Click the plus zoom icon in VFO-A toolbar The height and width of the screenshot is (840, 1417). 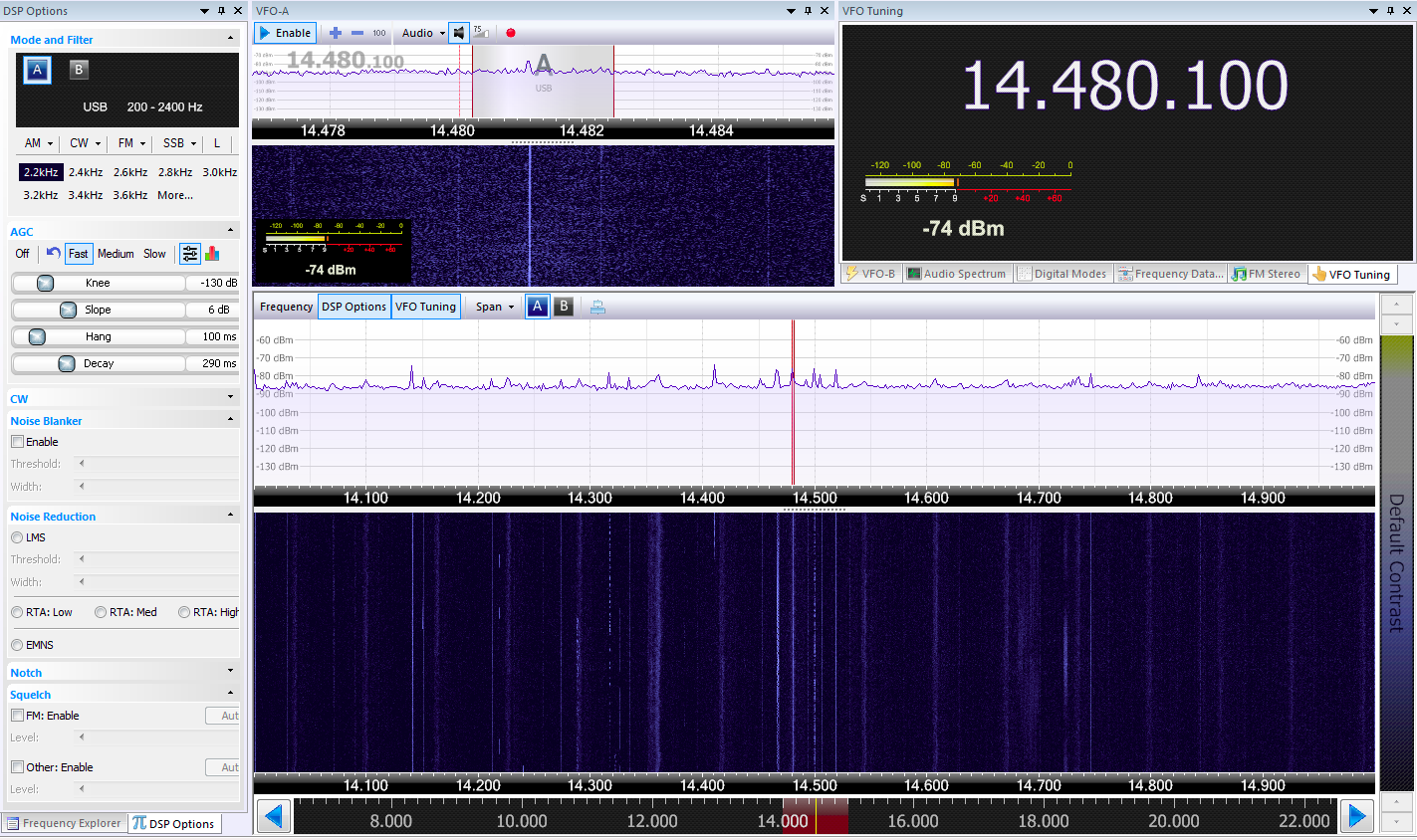(335, 32)
